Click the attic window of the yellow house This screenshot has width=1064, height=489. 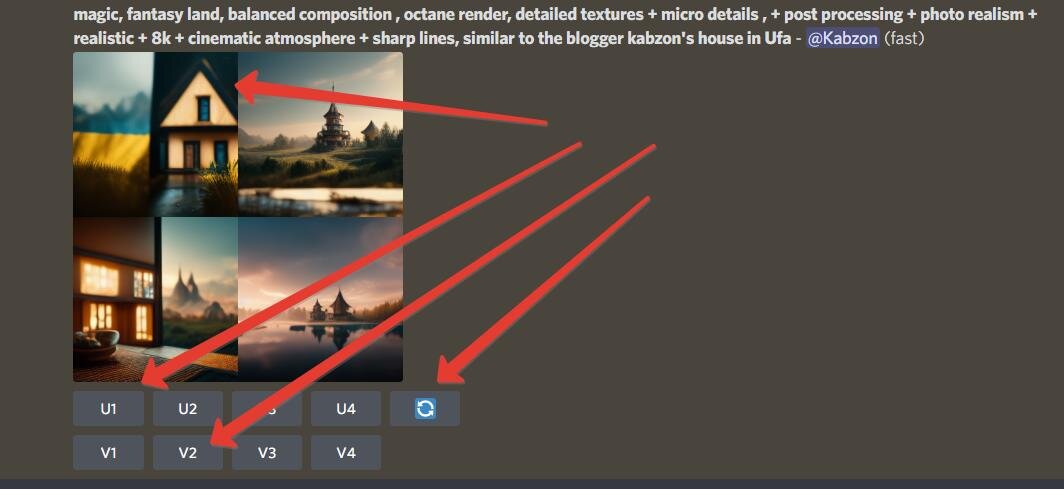204,108
